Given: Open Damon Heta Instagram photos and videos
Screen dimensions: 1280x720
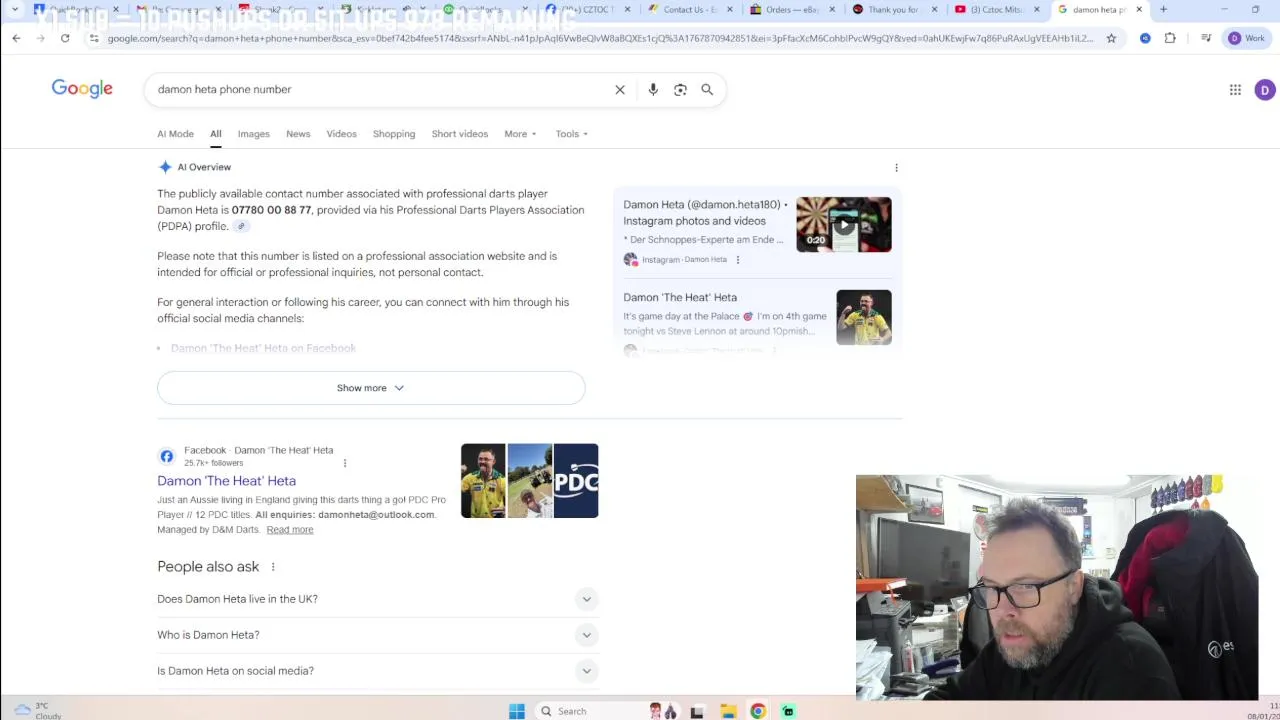Looking at the screenshot, I should click(x=704, y=213).
